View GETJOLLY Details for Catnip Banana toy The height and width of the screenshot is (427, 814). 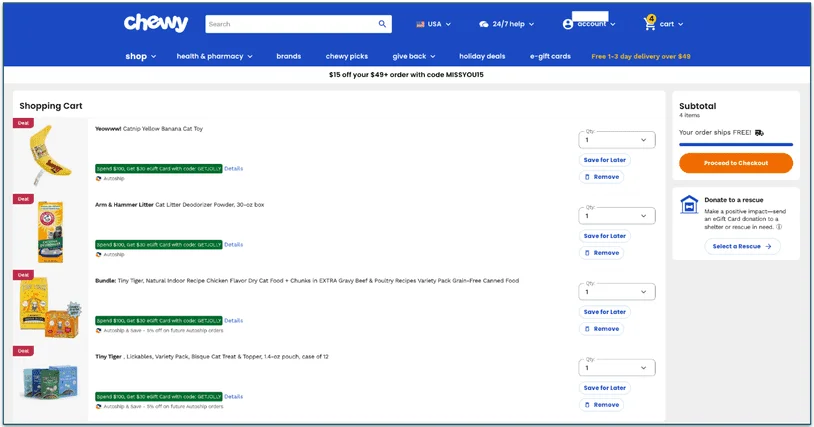234,169
